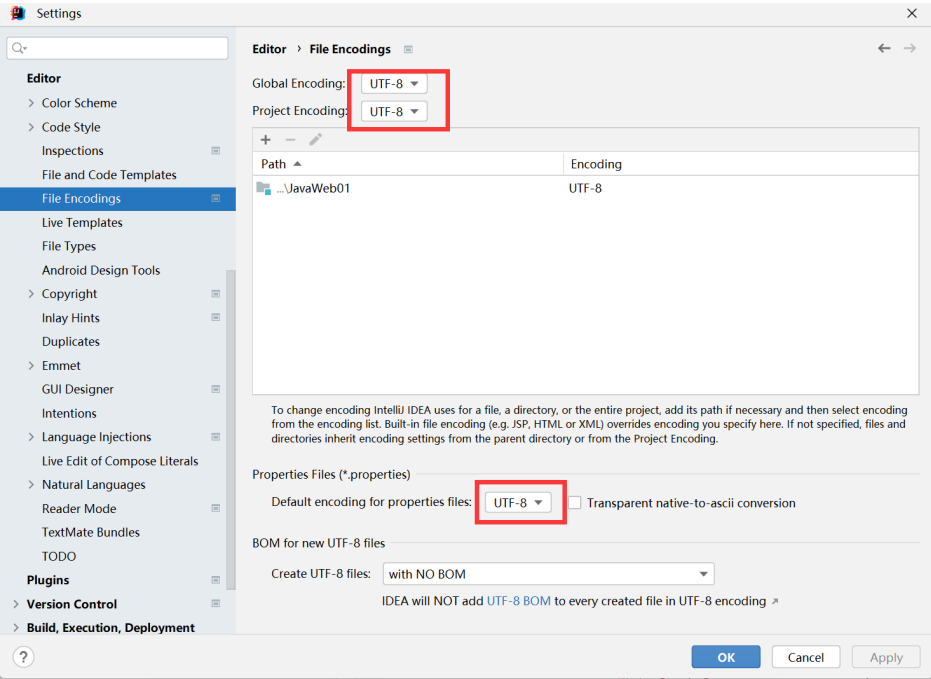Close the Settings dialog
Image resolution: width=931 pixels, height=679 pixels.
click(x=912, y=13)
